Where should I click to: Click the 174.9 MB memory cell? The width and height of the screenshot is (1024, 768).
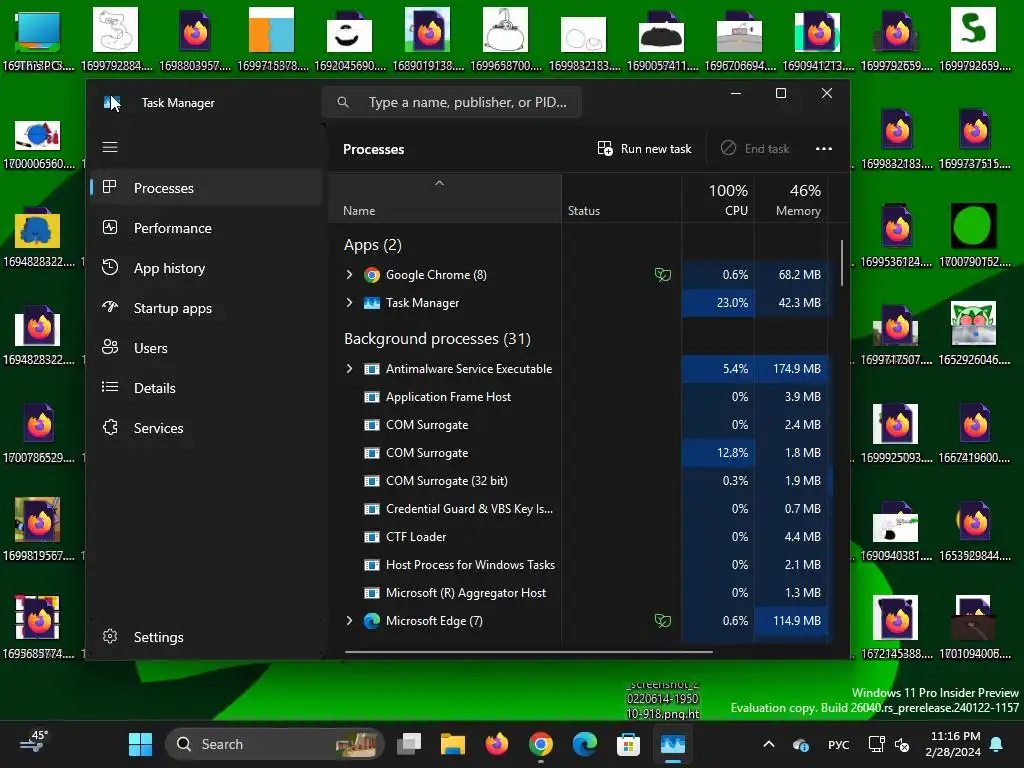tap(792, 369)
